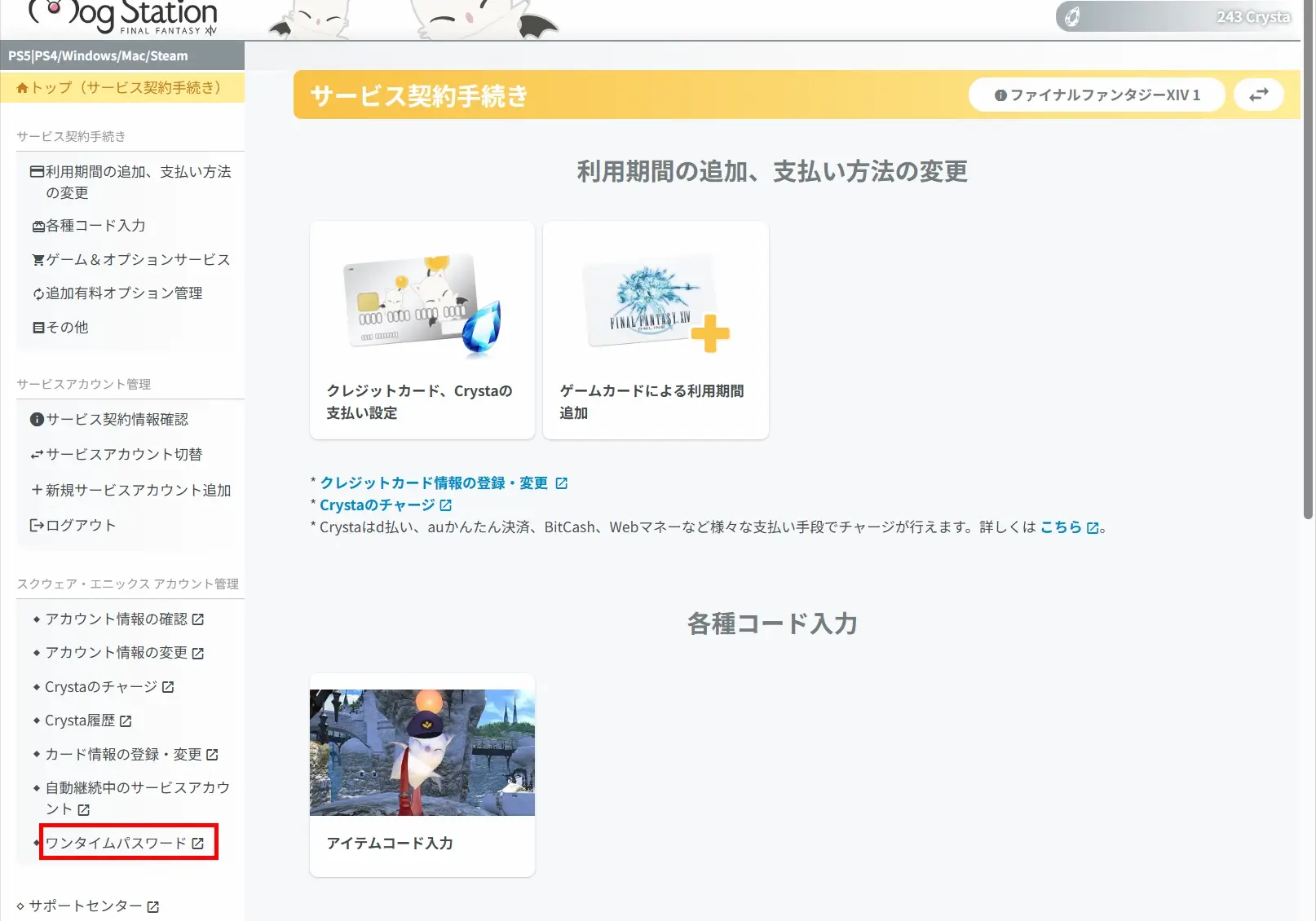The height and width of the screenshot is (921, 1316).
Task: Click the list icon beside その他
Action: point(38,328)
